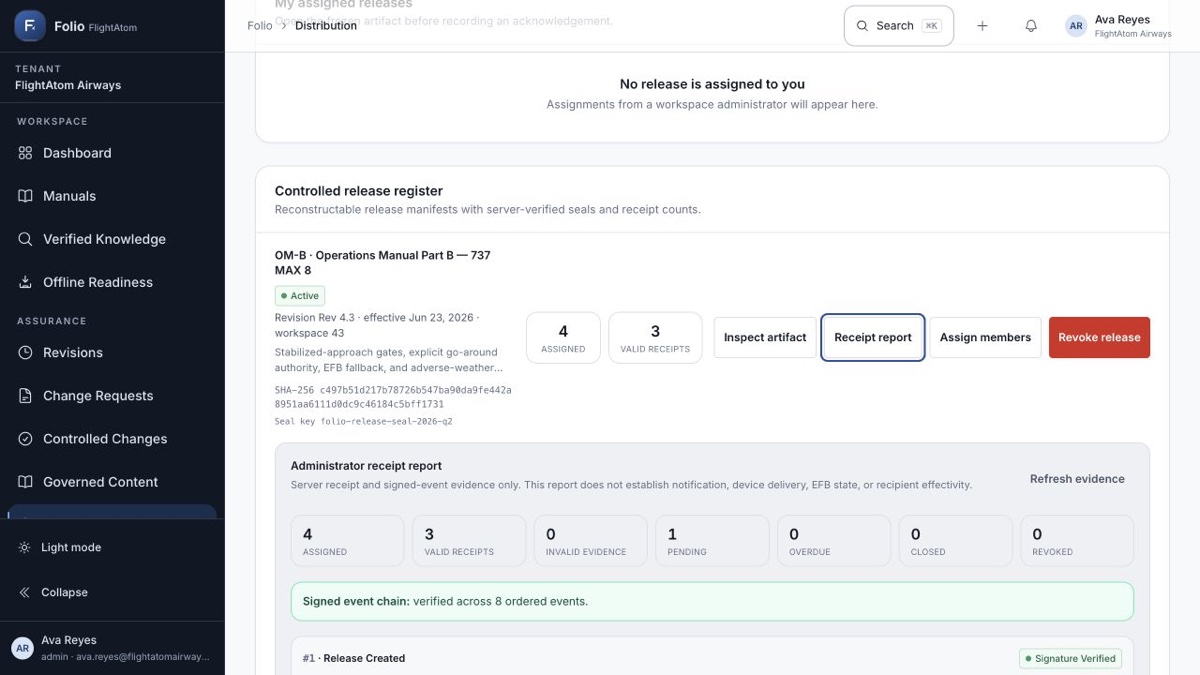This screenshot has height=675, width=1200.
Task: Click the OM-B Operations Manual title
Action: 383,263
